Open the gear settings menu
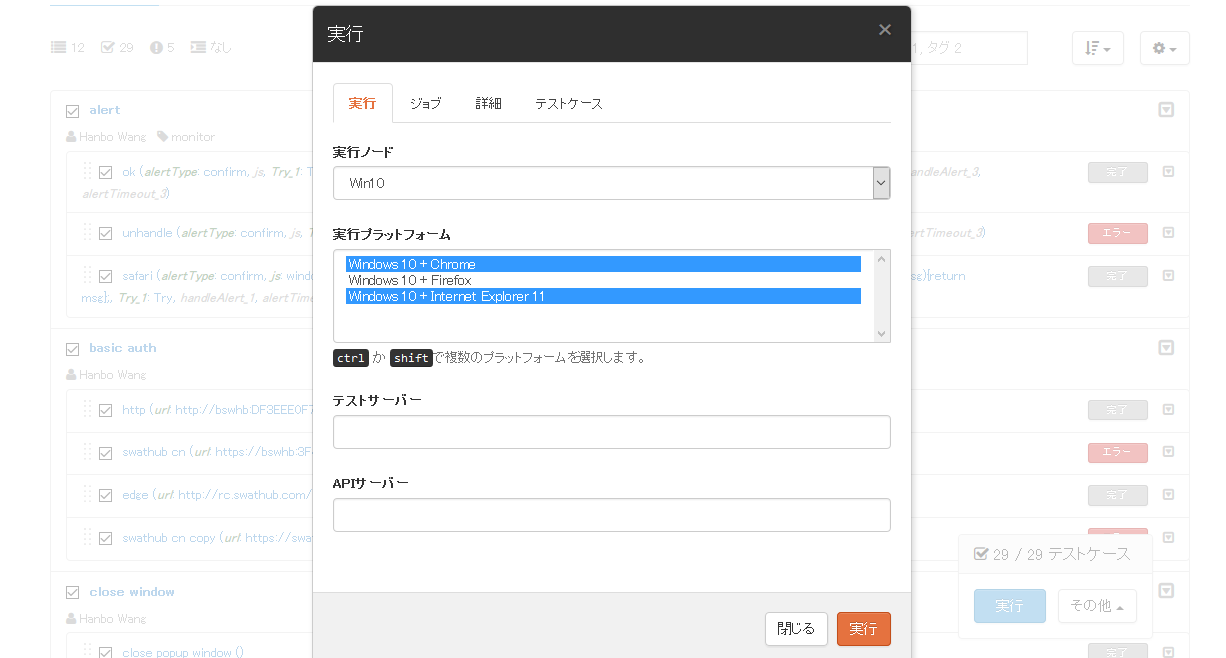 (1164, 48)
